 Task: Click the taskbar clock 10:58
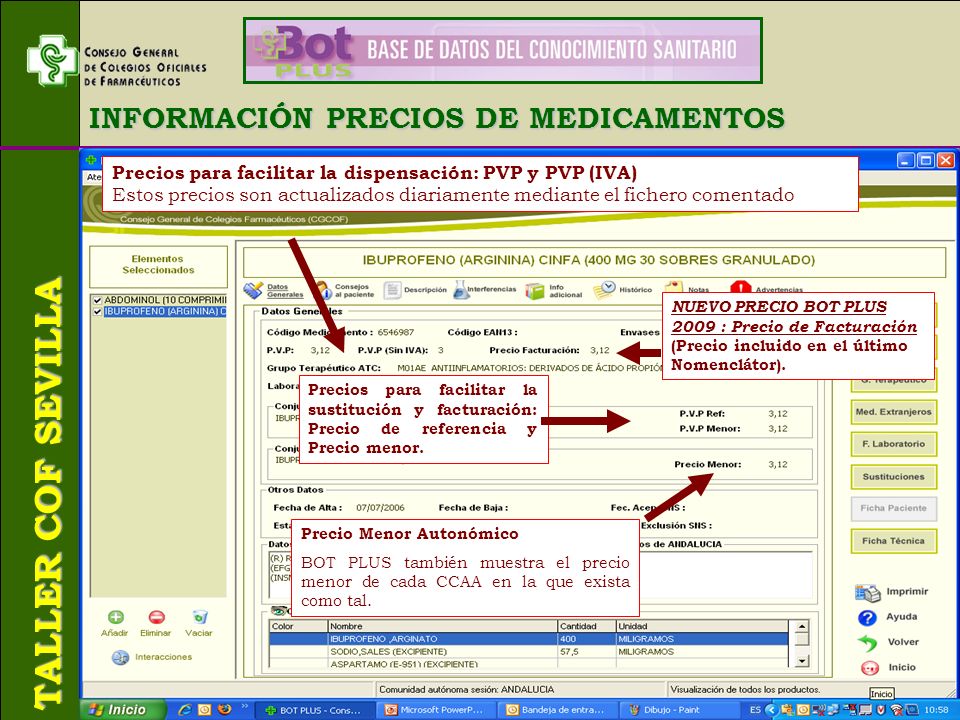[937, 710]
